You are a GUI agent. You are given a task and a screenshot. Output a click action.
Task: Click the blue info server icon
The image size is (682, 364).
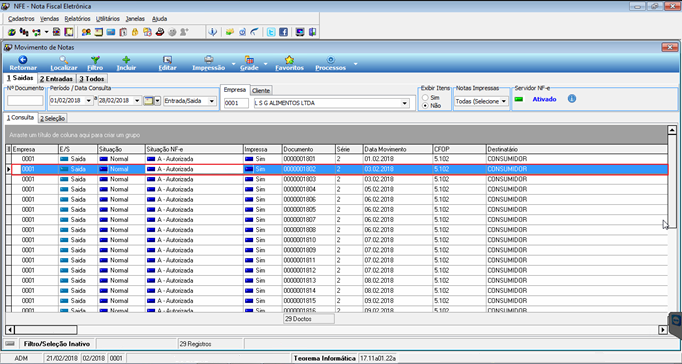point(572,99)
